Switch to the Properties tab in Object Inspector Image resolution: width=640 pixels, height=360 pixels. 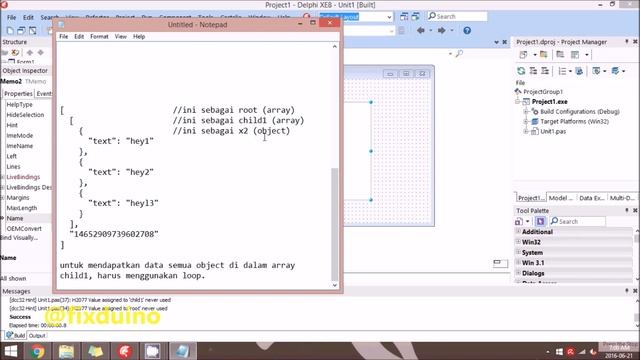18,93
